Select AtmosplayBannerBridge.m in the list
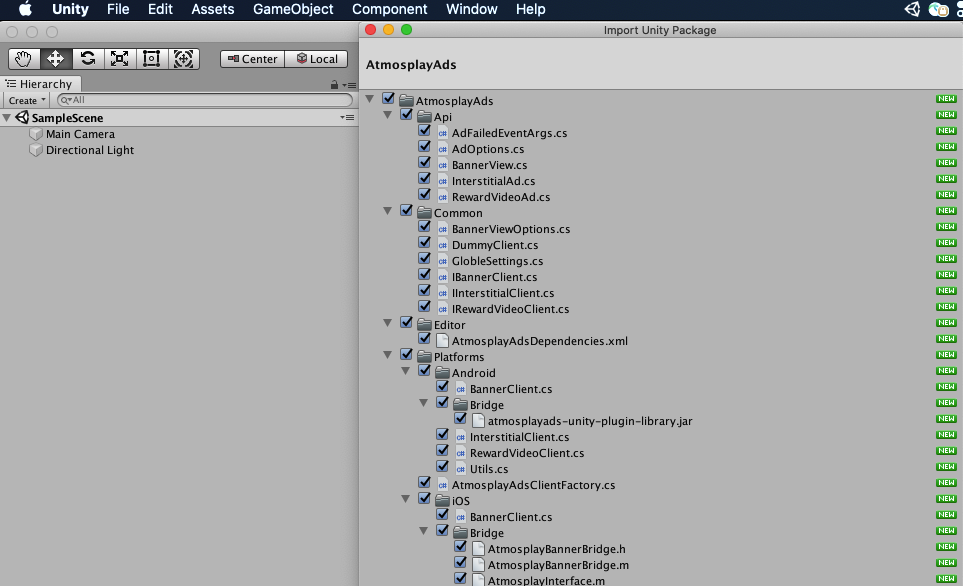 point(558,565)
